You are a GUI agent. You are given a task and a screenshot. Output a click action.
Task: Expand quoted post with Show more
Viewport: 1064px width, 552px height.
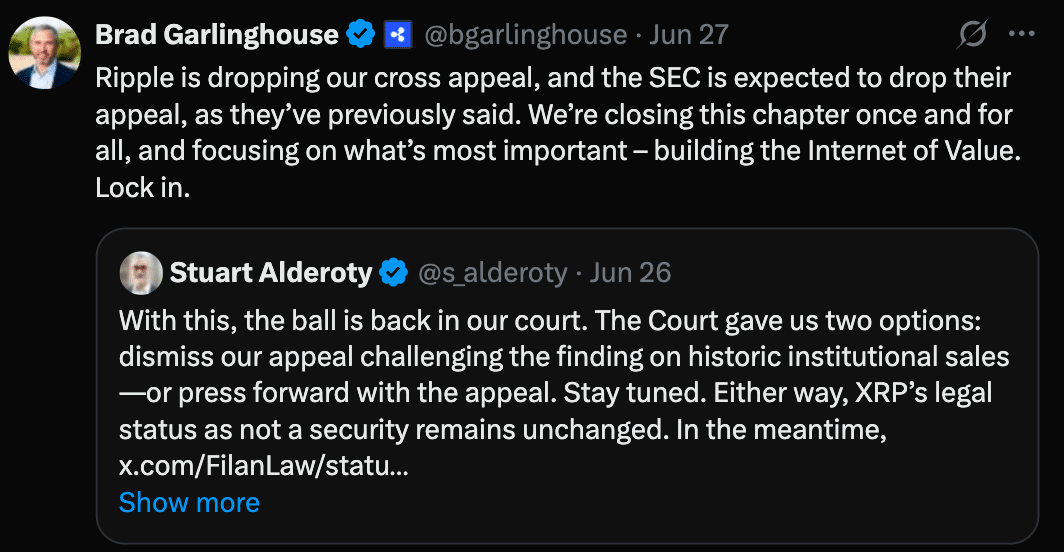click(x=189, y=502)
